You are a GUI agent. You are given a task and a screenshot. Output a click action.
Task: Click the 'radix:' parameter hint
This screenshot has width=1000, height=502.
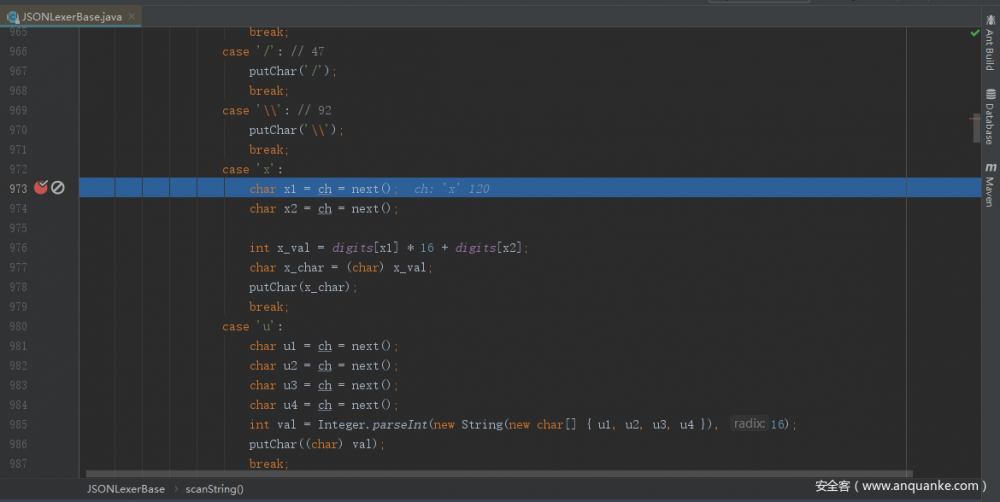749,424
